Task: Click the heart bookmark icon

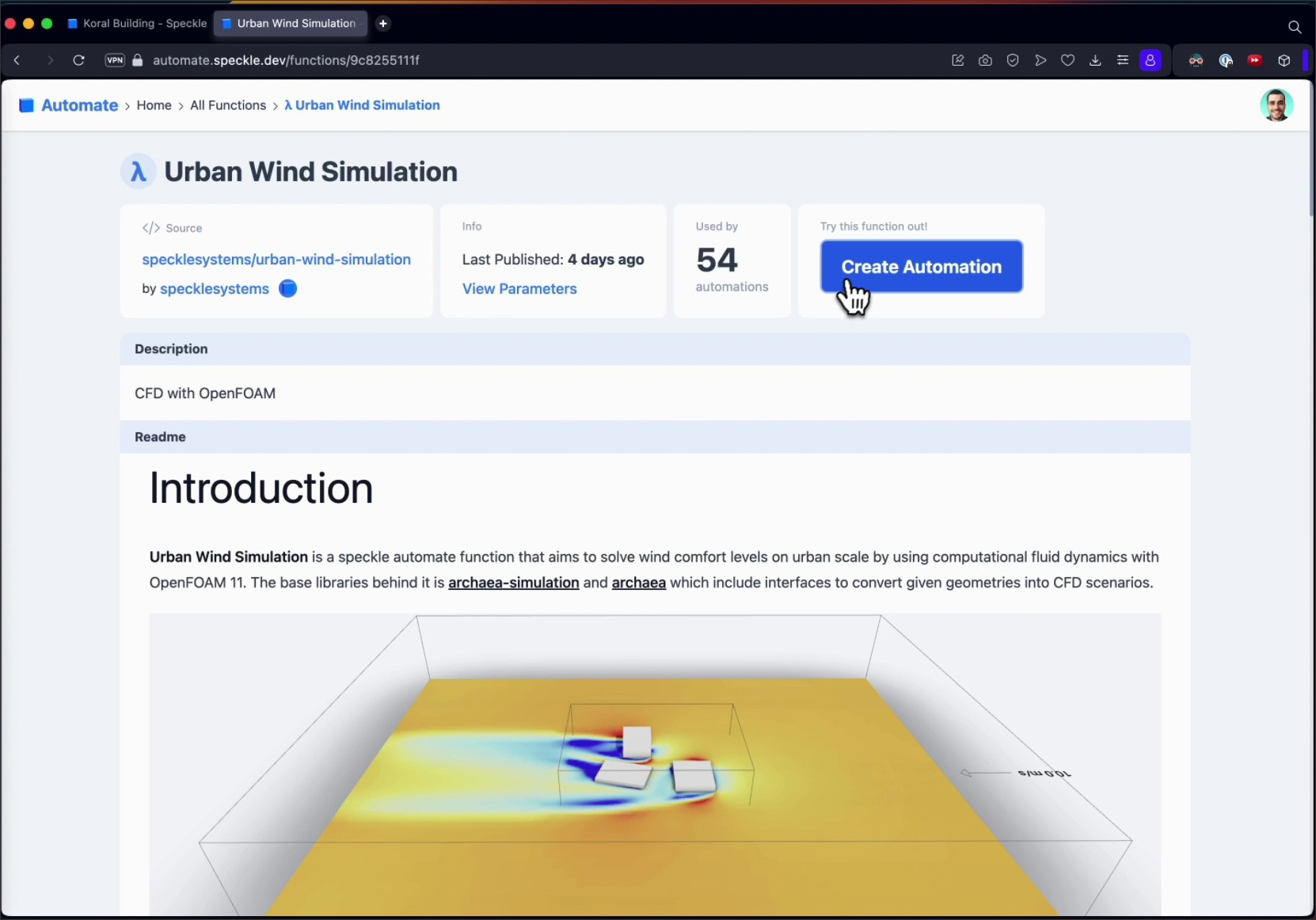Action: 1067,60
